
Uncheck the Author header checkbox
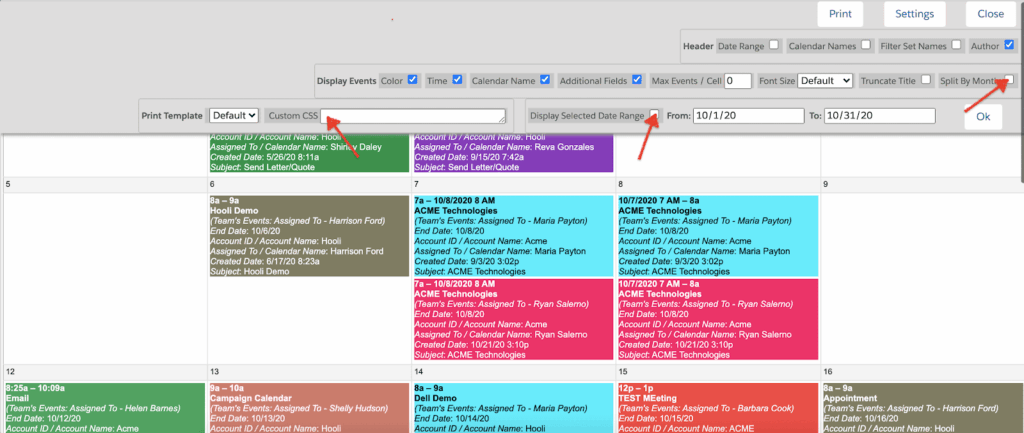1009,46
